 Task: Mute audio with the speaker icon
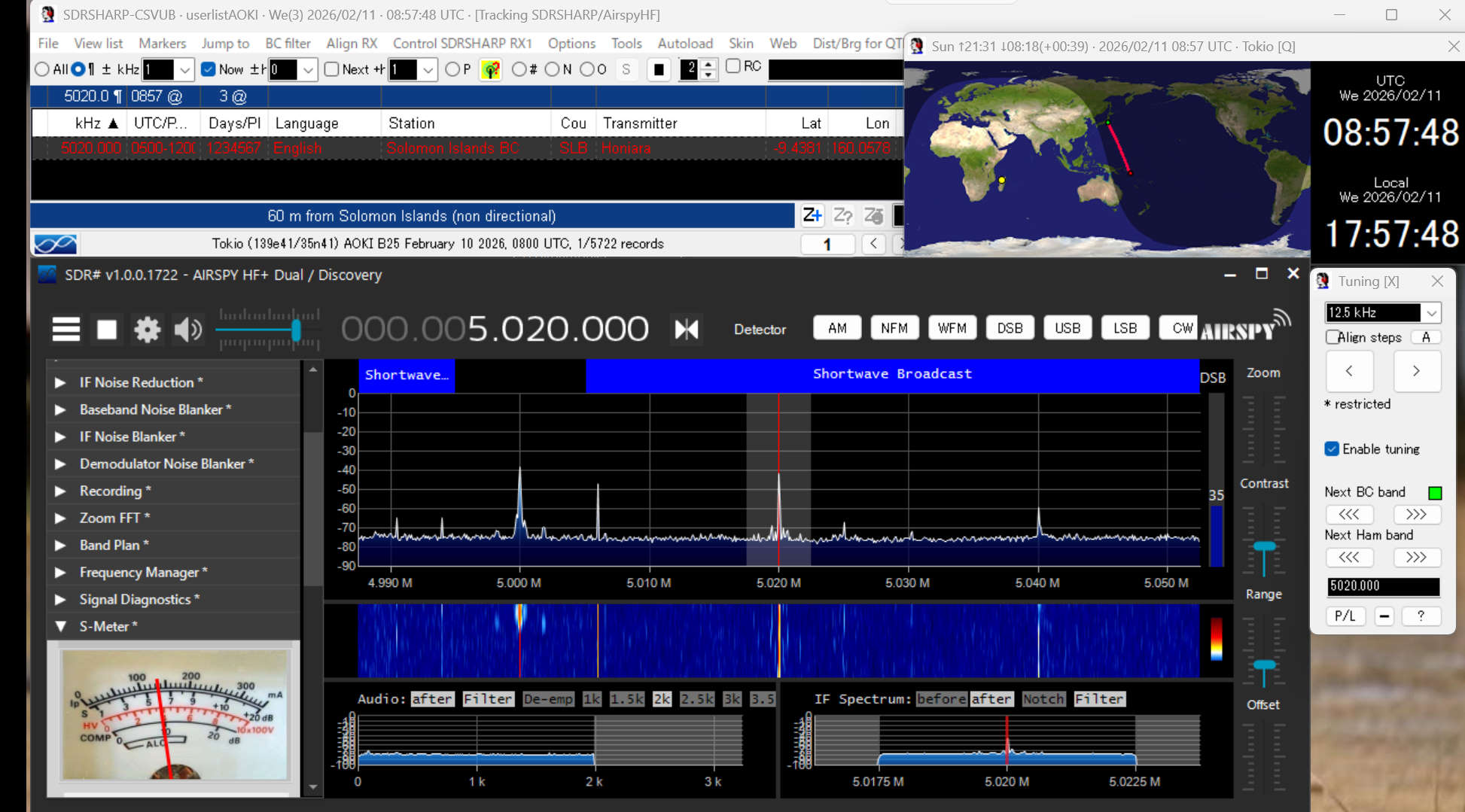(187, 329)
